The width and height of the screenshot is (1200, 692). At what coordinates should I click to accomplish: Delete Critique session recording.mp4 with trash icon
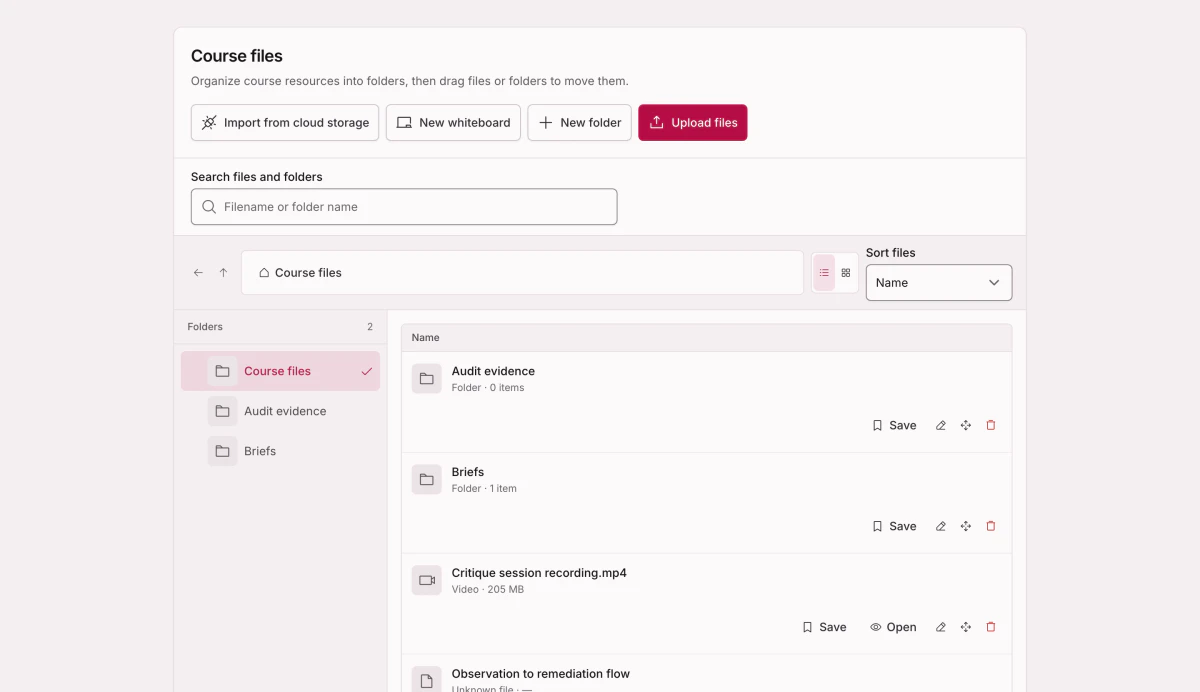tap(991, 627)
